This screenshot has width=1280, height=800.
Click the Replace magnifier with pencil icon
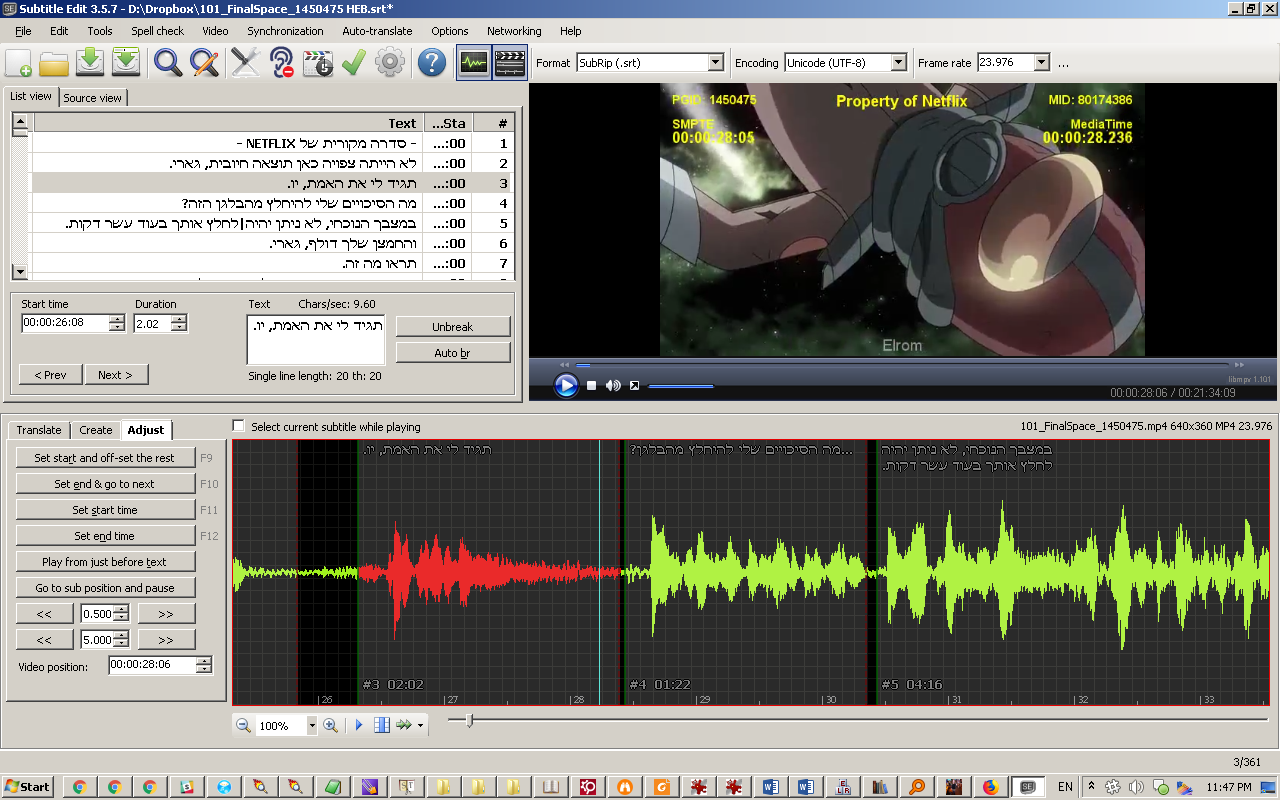204,62
